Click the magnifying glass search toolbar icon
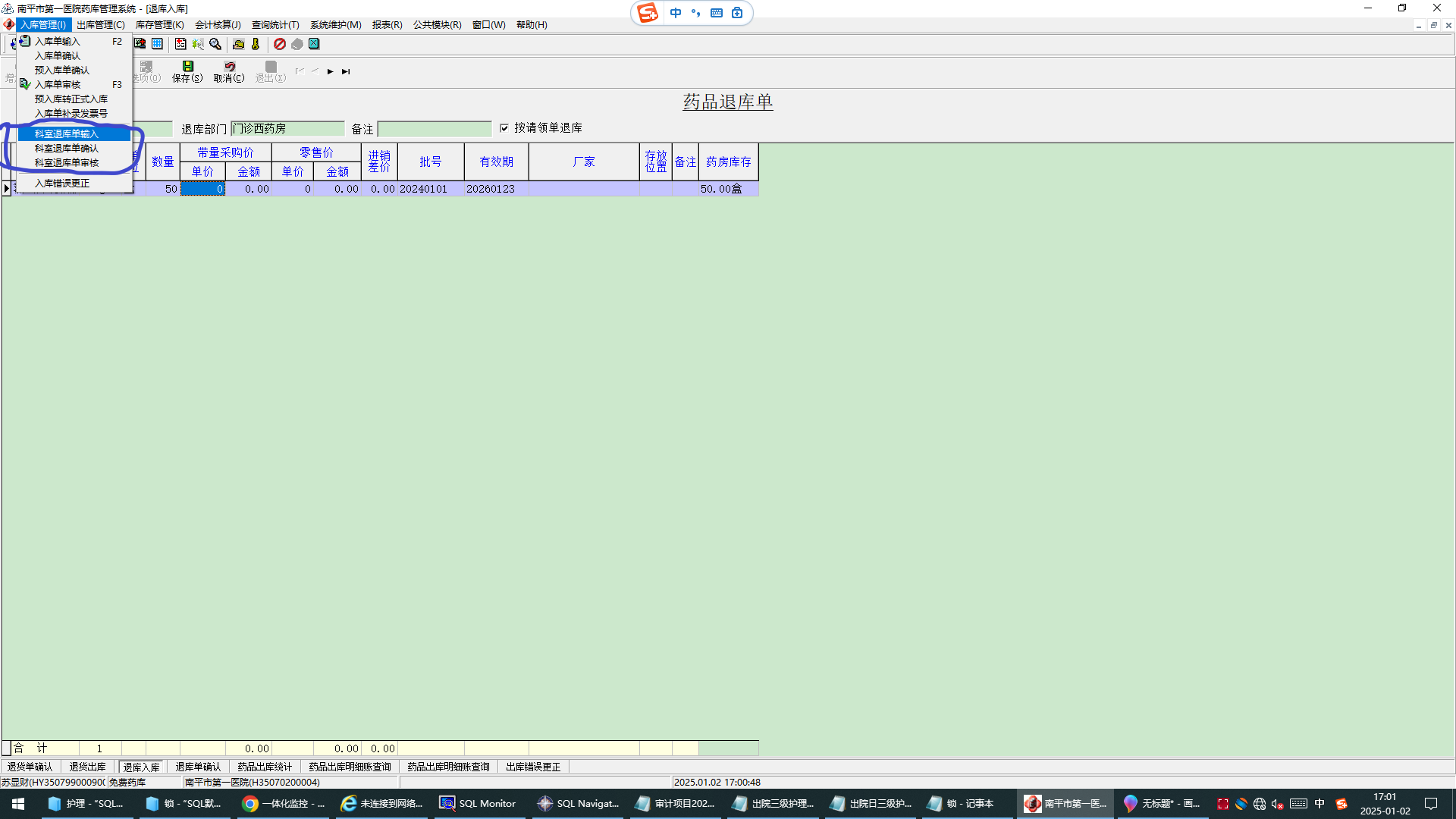 215,44
